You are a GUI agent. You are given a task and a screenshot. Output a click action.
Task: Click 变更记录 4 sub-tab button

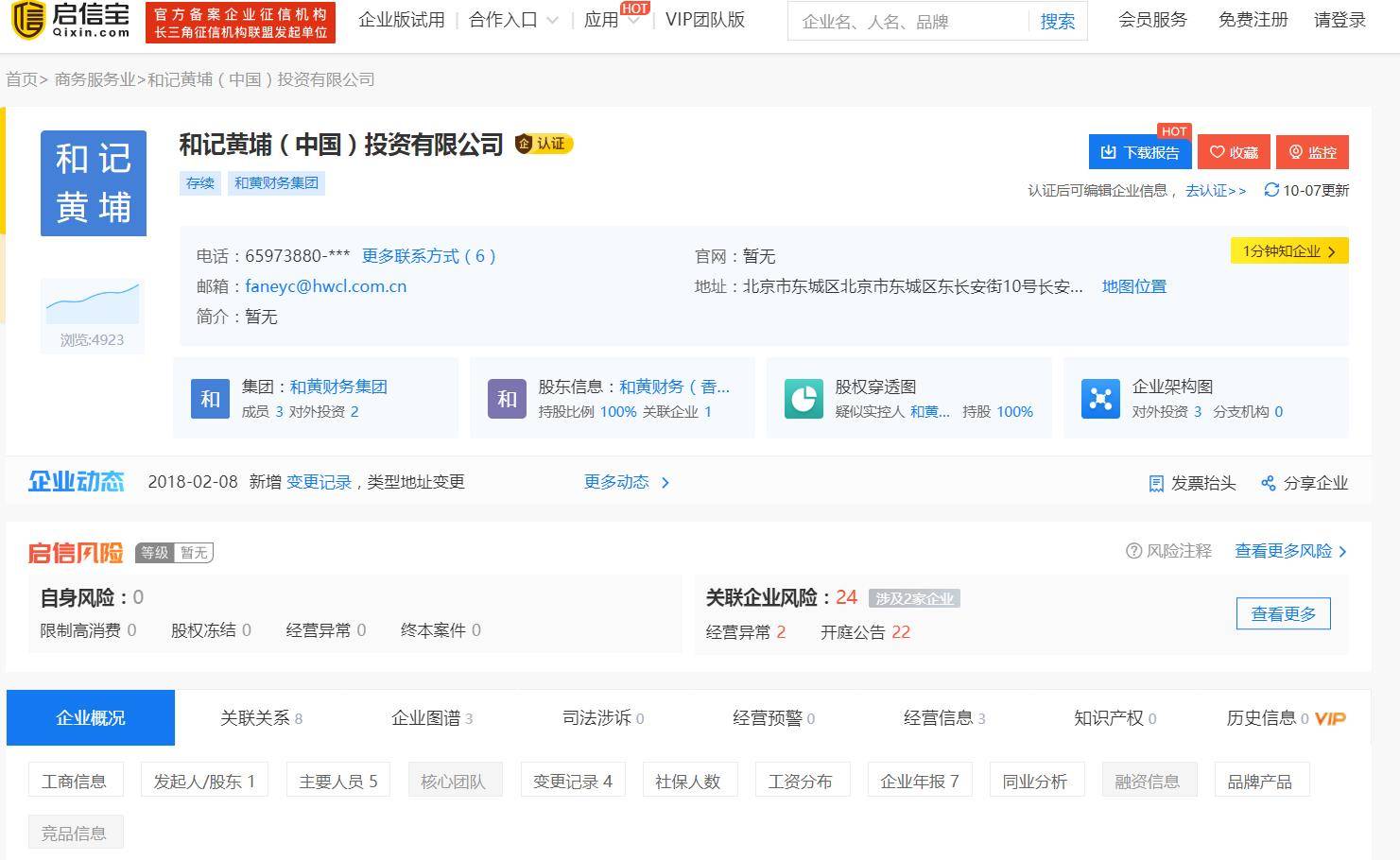[x=573, y=781]
